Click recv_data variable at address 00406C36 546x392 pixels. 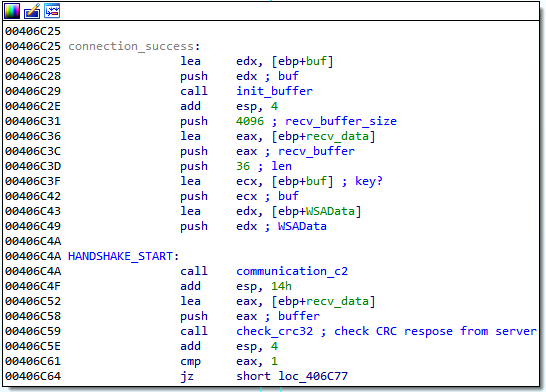337,136
